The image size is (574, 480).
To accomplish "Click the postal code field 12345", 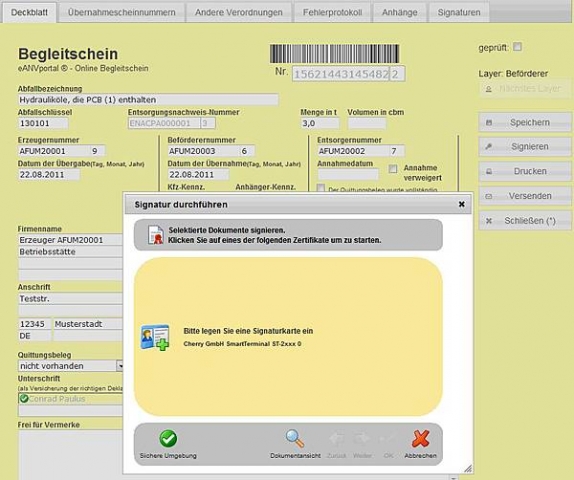I will pyautogui.click(x=35, y=324).
